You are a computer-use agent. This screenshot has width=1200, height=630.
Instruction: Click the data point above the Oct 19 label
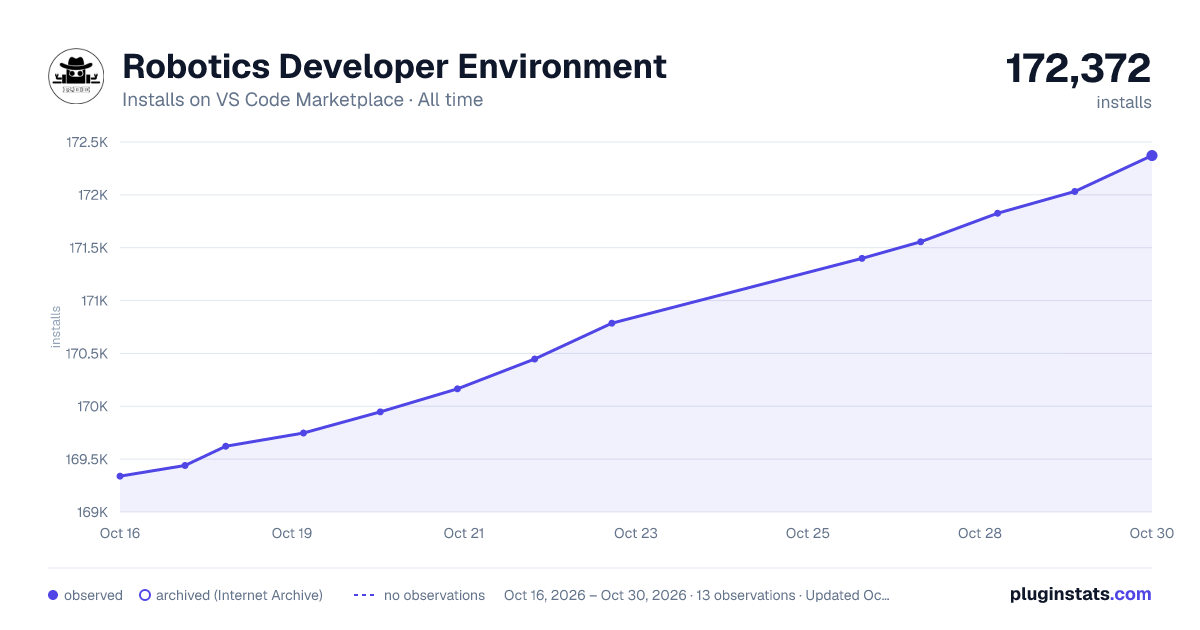point(303,433)
